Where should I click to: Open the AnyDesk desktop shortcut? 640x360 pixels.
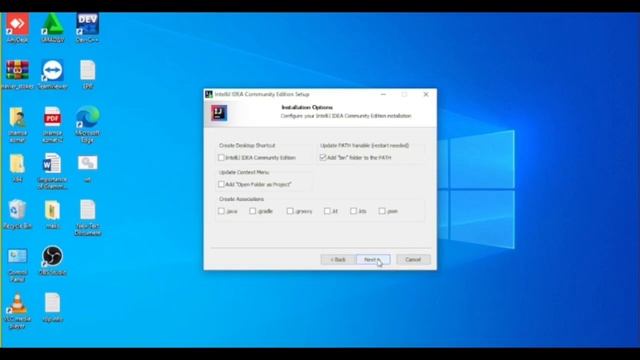(17, 27)
